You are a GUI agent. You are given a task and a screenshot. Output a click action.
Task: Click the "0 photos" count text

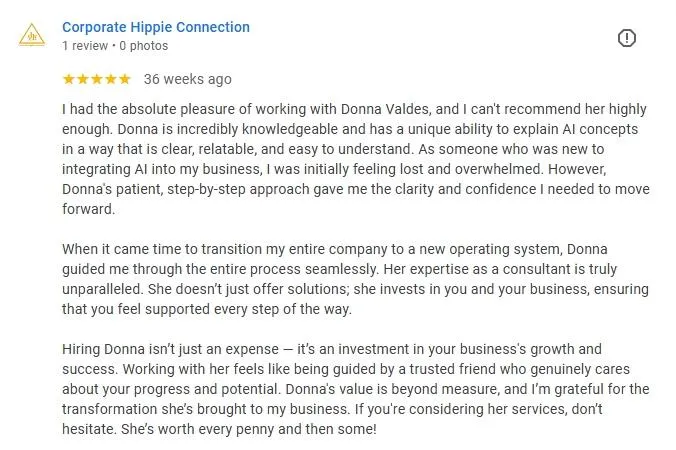coord(144,46)
